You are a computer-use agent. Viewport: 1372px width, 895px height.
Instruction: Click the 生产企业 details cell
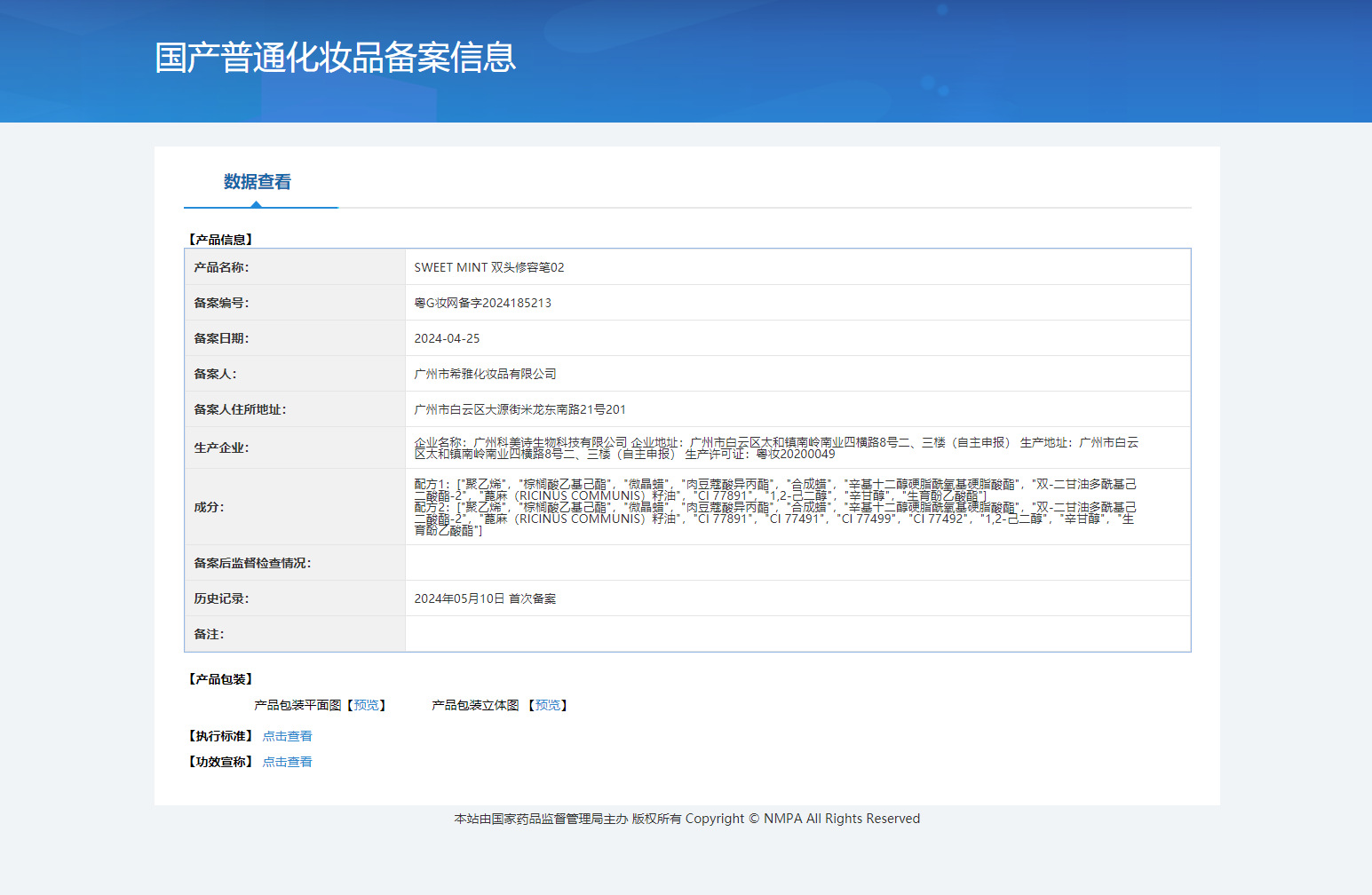click(797, 447)
